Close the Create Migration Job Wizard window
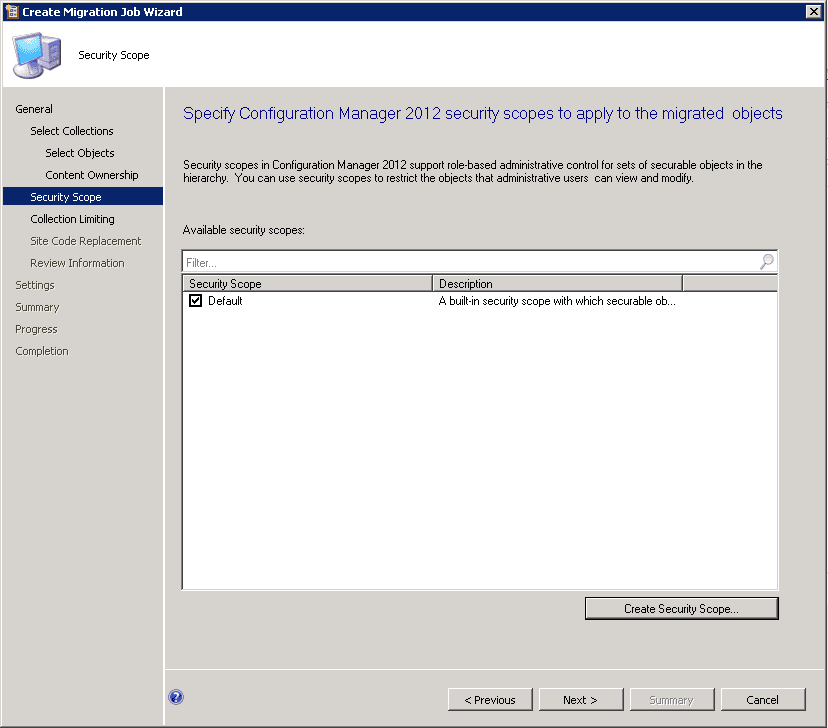 coord(814,12)
